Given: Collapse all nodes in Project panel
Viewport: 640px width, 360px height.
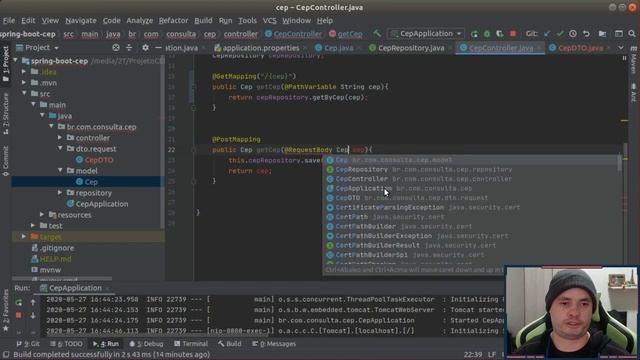Looking at the screenshot, I should pos(129,48).
